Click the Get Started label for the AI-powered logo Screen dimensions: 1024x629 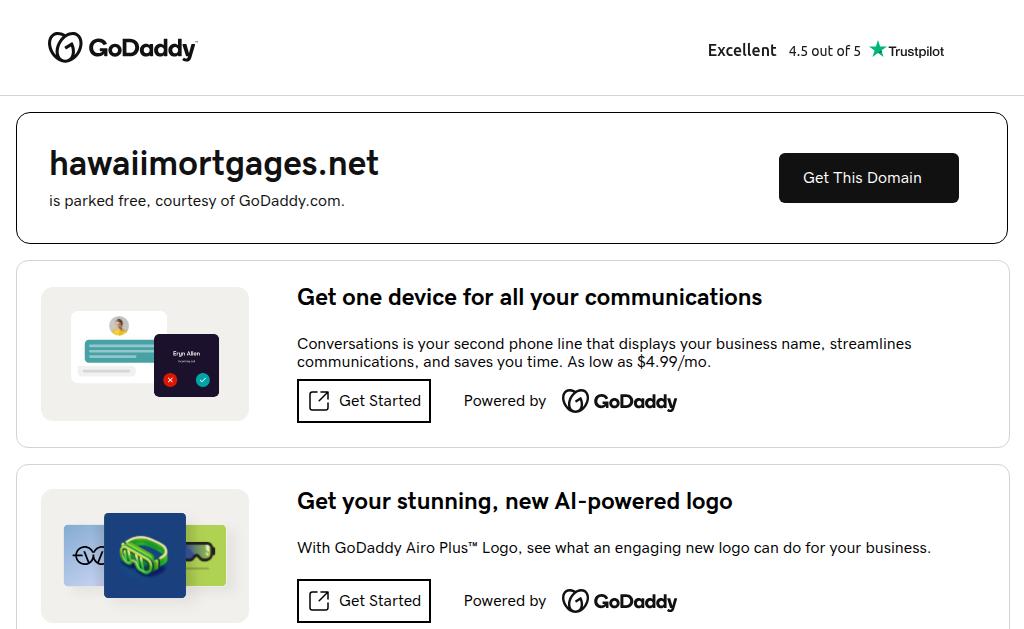pos(380,601)
